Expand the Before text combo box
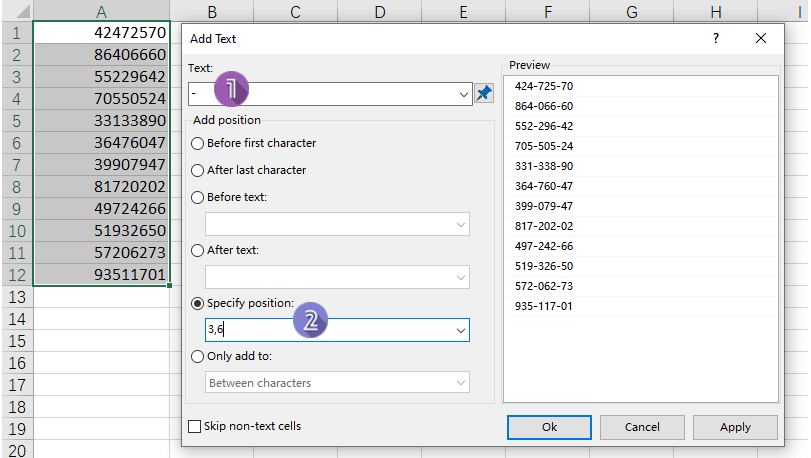Viewport: 811px width, 458px height. click(460, 224)
